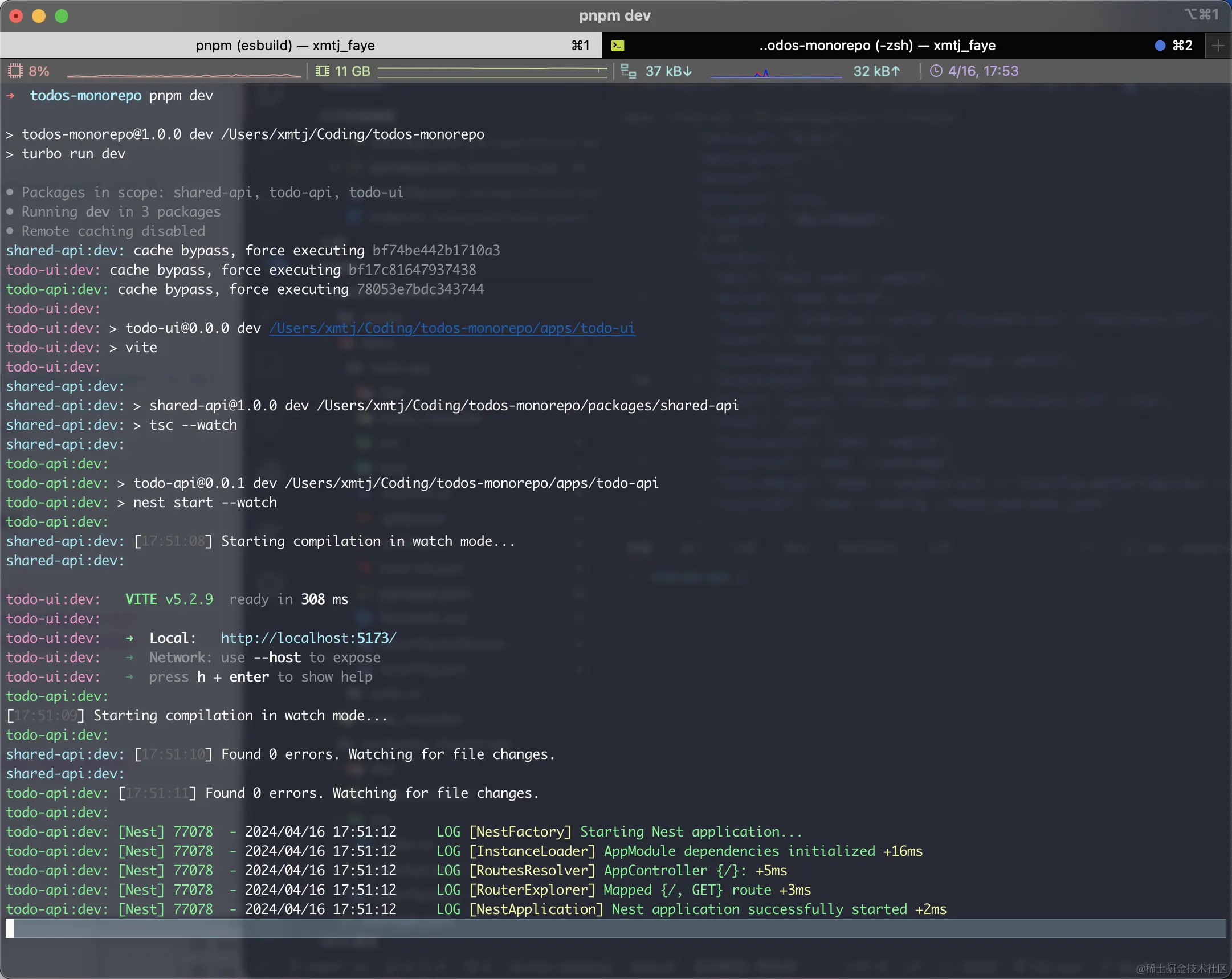Click the CPU chip icon in status bar
The image size is (1232, 979).
[x=15, y=71]
